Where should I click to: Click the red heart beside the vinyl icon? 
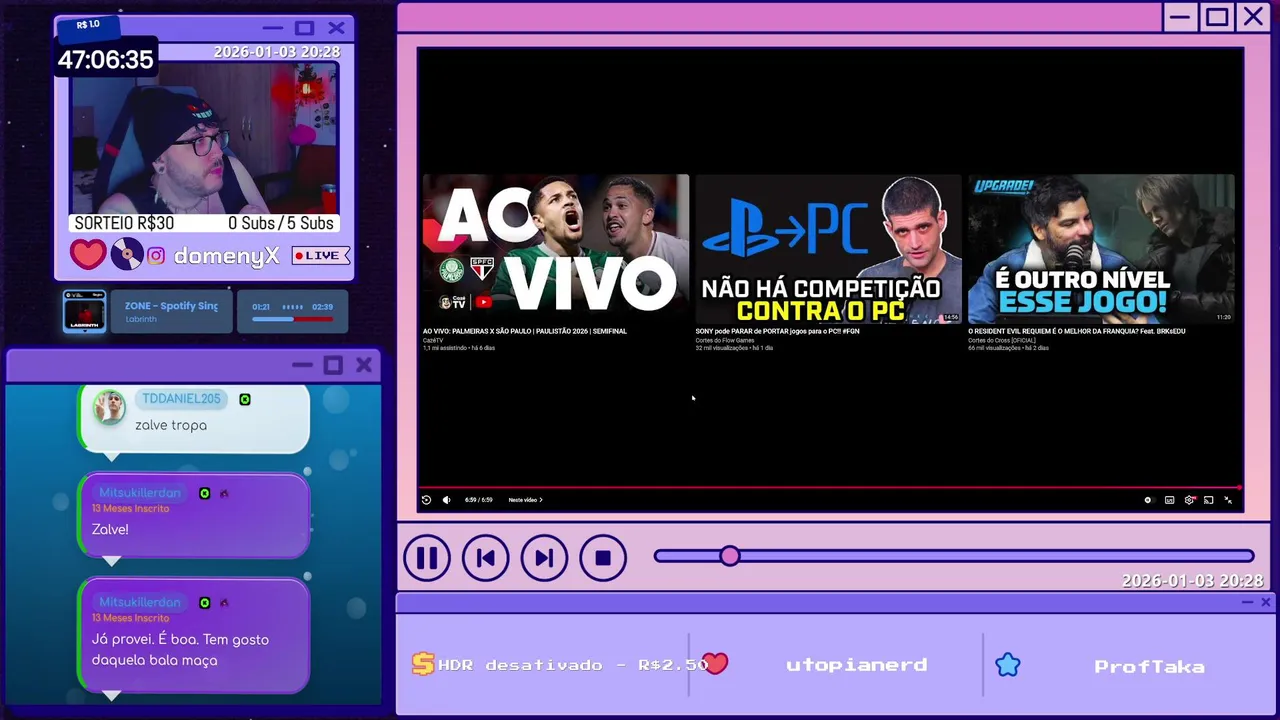(88, 254)
